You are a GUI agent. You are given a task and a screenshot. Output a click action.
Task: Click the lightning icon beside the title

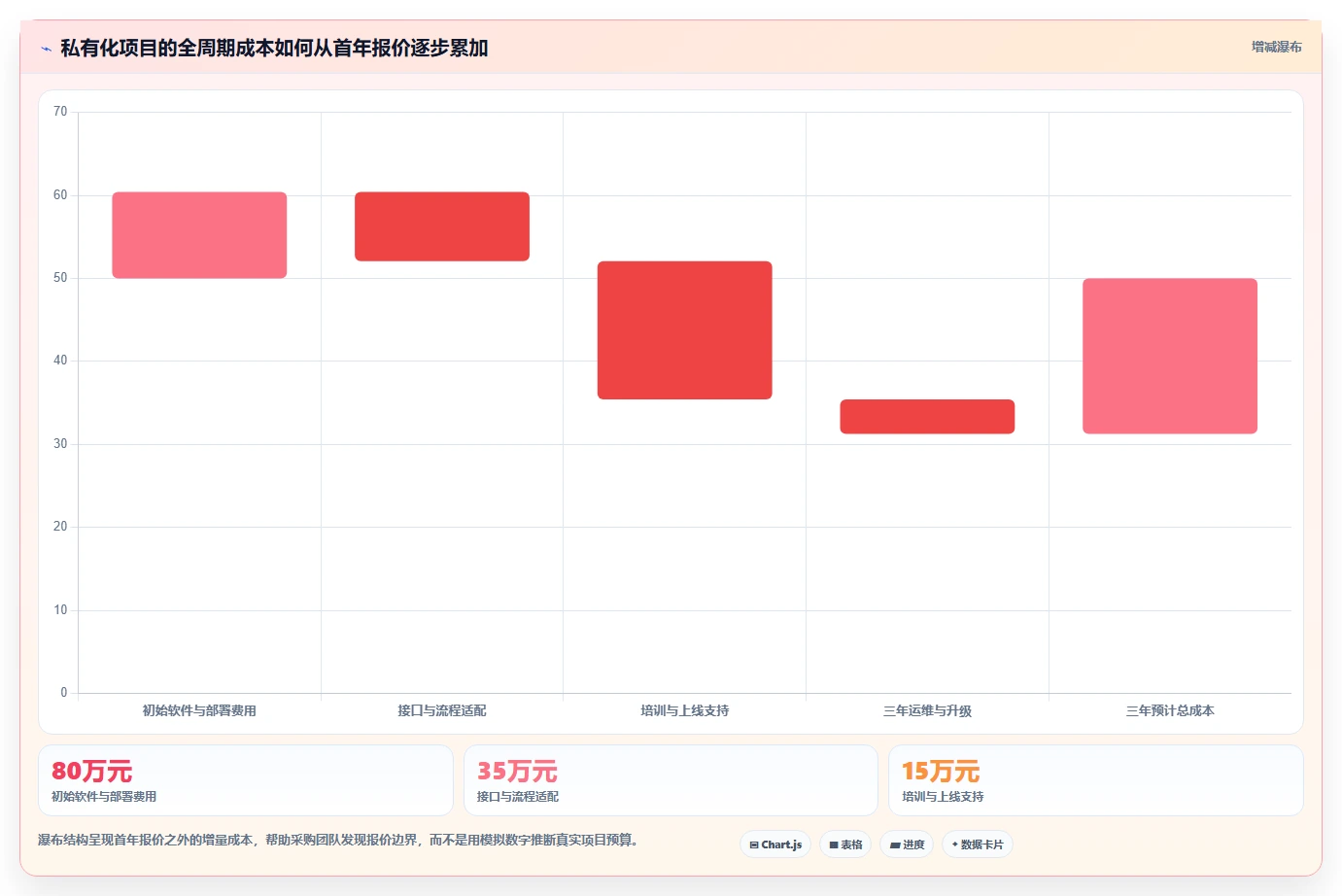(x=46, y=49)
